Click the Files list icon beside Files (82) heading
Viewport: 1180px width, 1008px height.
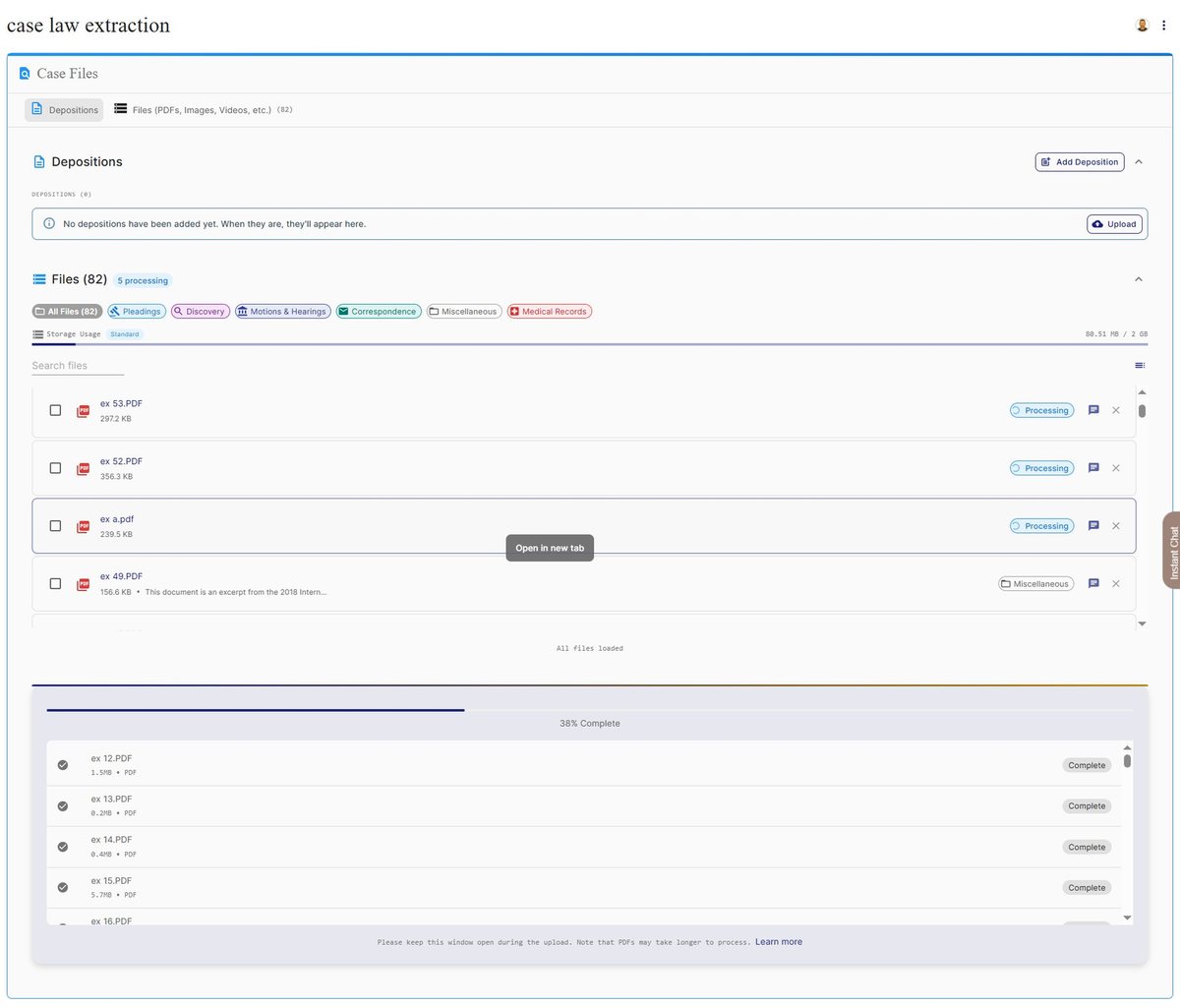tap(39, 279)
